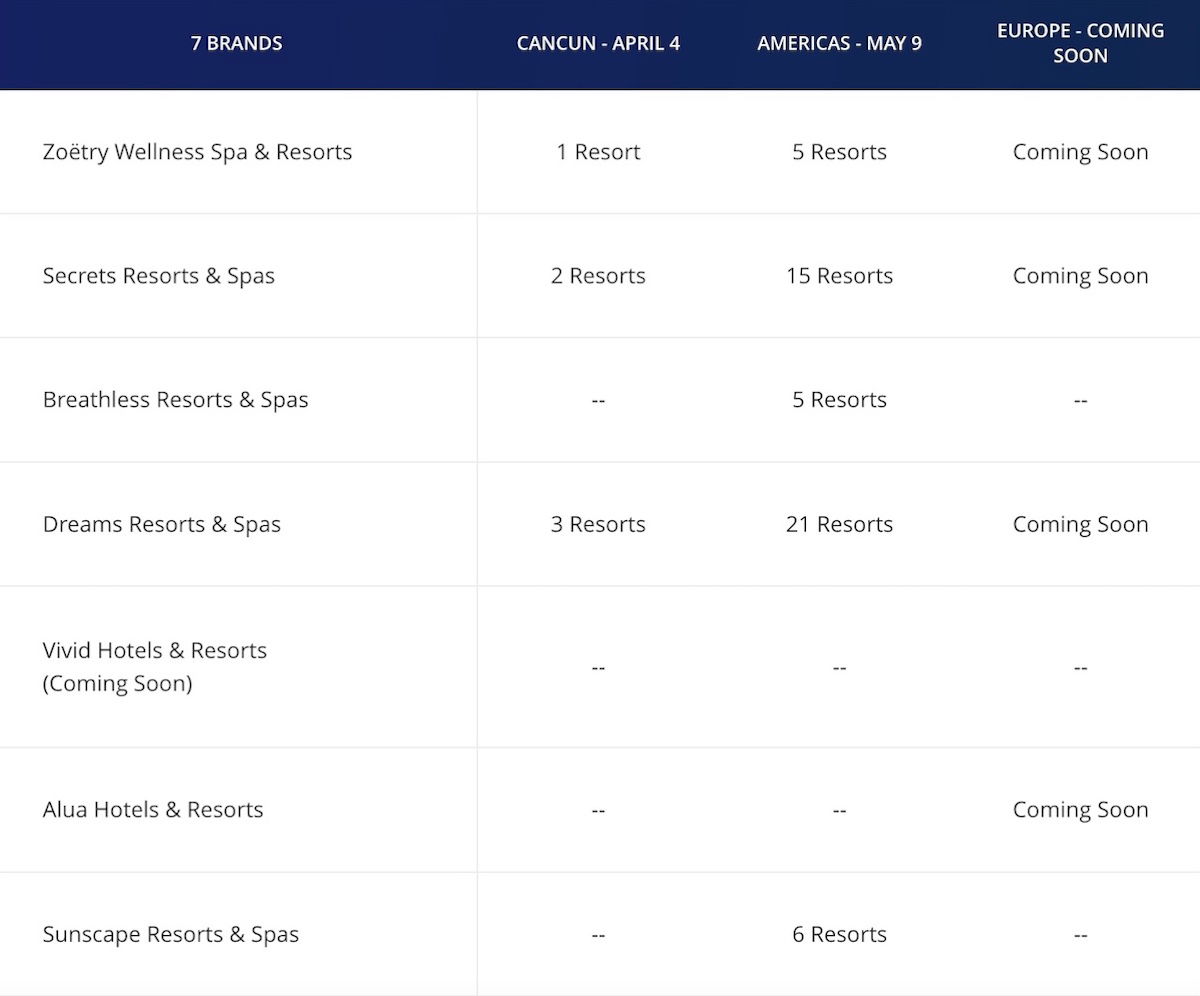1200x996 pixels.
Task: Select 'Dreams Resorts & Spas' row label
Action: 161,524
